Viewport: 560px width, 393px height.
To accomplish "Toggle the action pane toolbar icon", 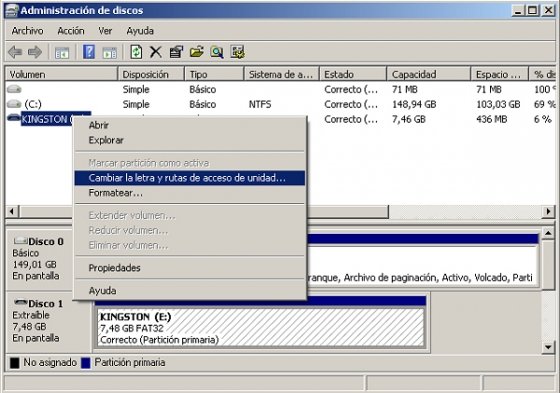I will [110, 53].
